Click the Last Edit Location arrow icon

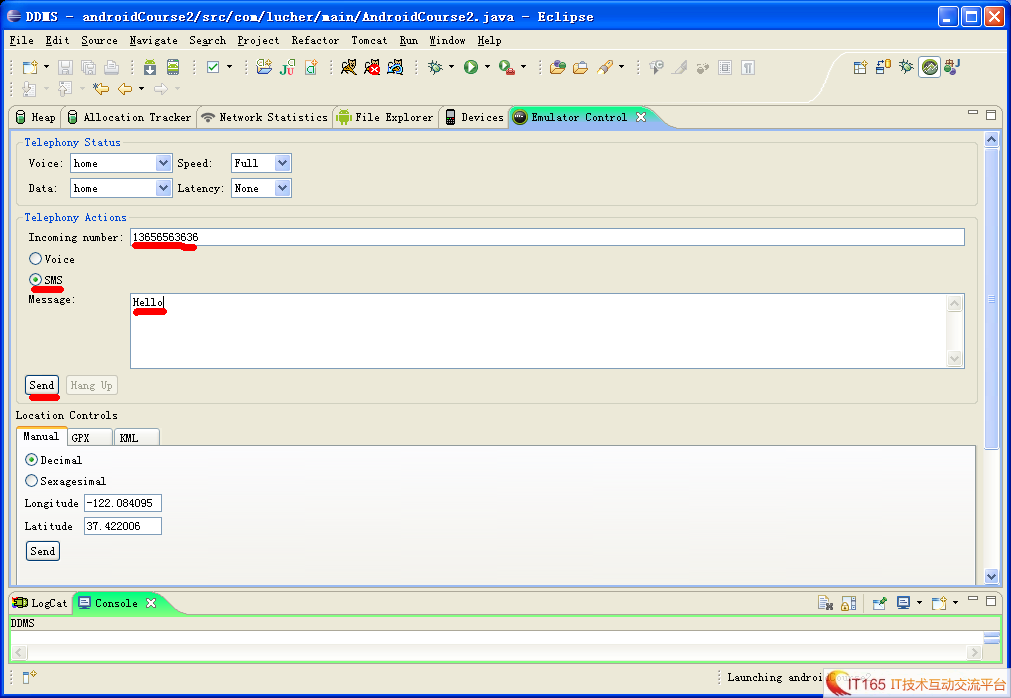[x=101, y=89]
